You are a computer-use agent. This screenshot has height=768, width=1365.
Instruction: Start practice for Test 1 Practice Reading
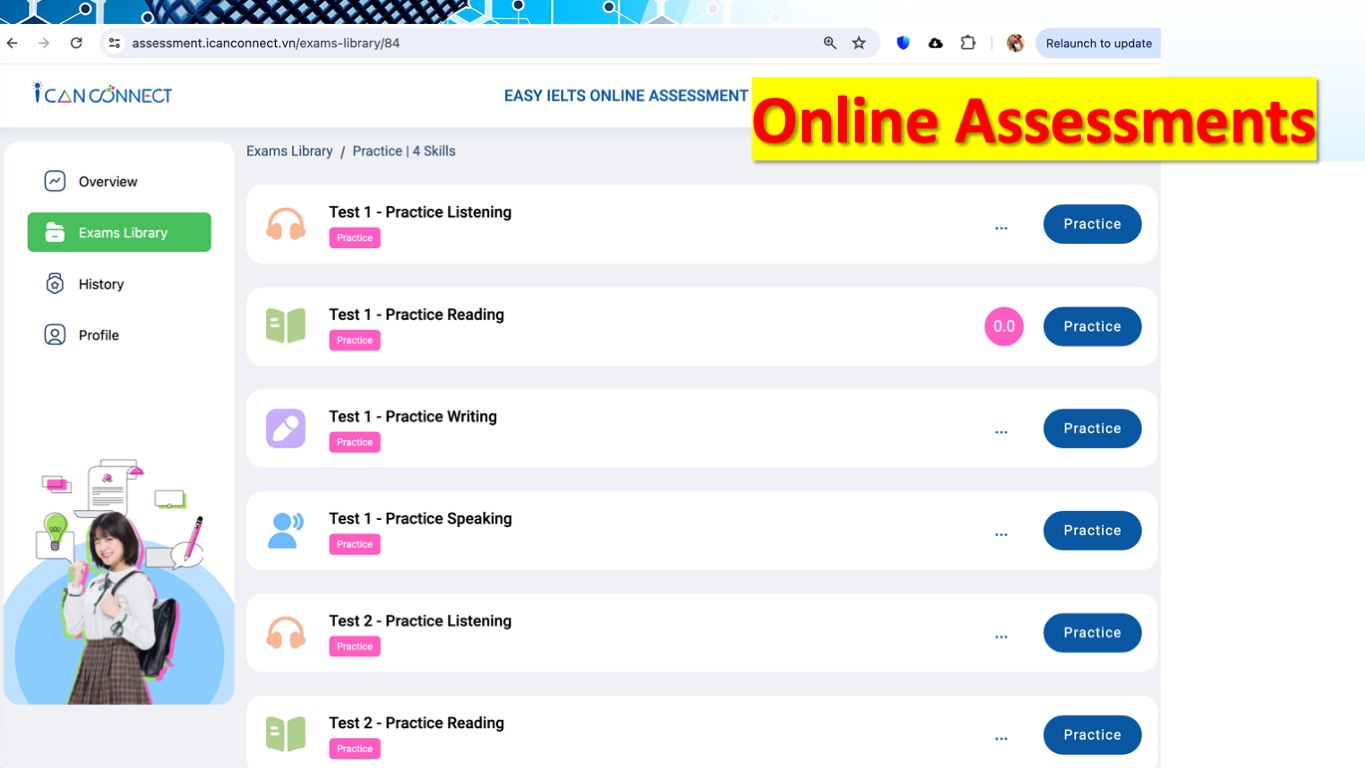point(1092,326)
